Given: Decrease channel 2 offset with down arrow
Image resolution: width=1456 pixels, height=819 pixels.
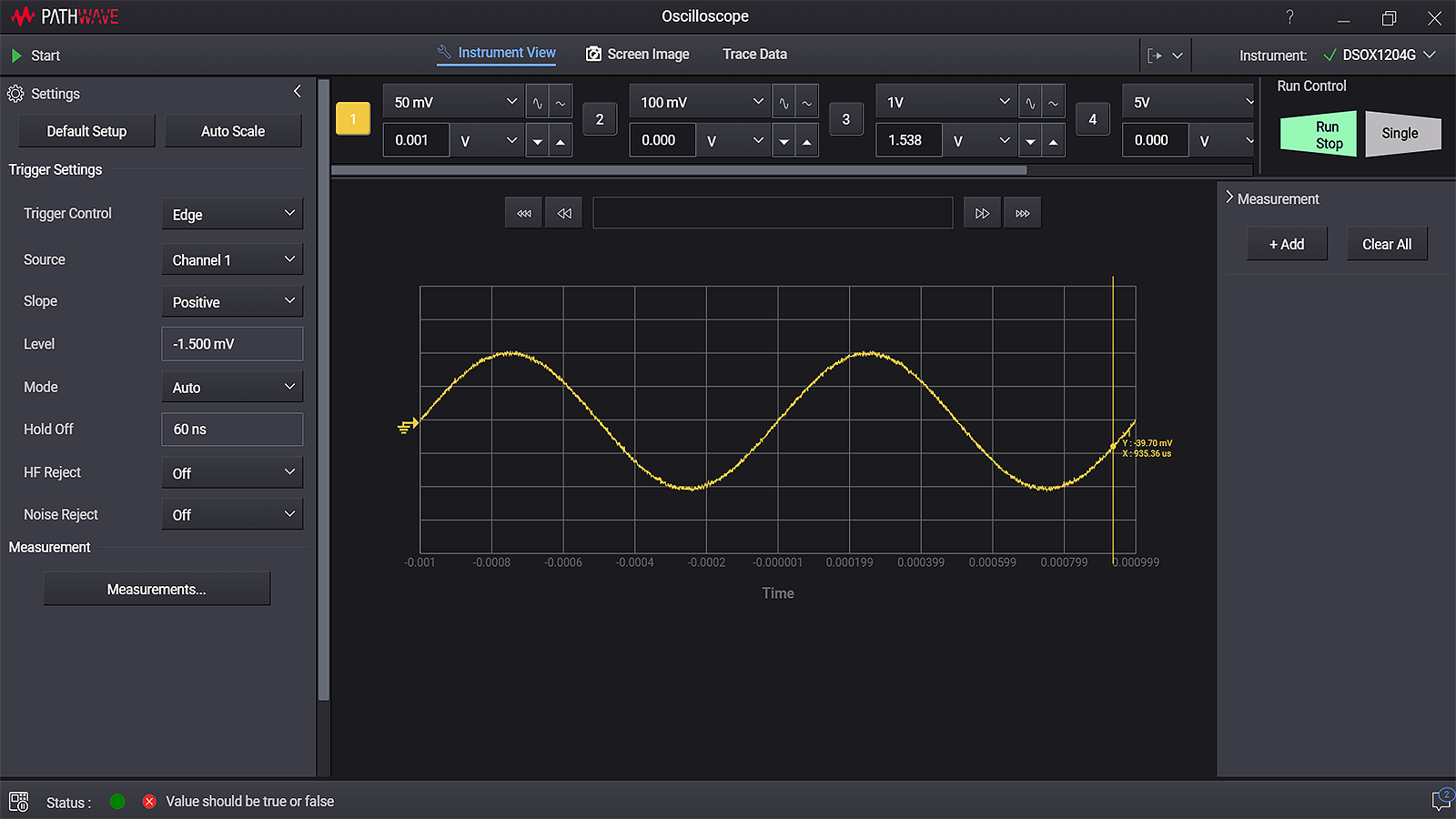Looking at the screenshot, I should tap(784, 141).
